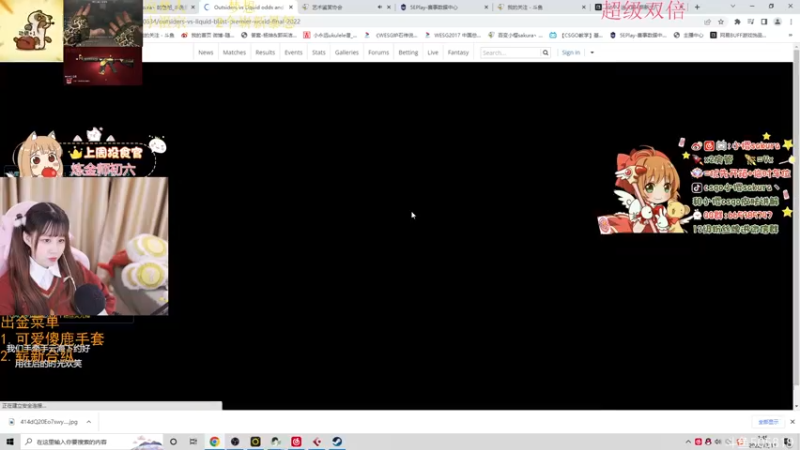Open the Live page link

(x=433, y=53)
